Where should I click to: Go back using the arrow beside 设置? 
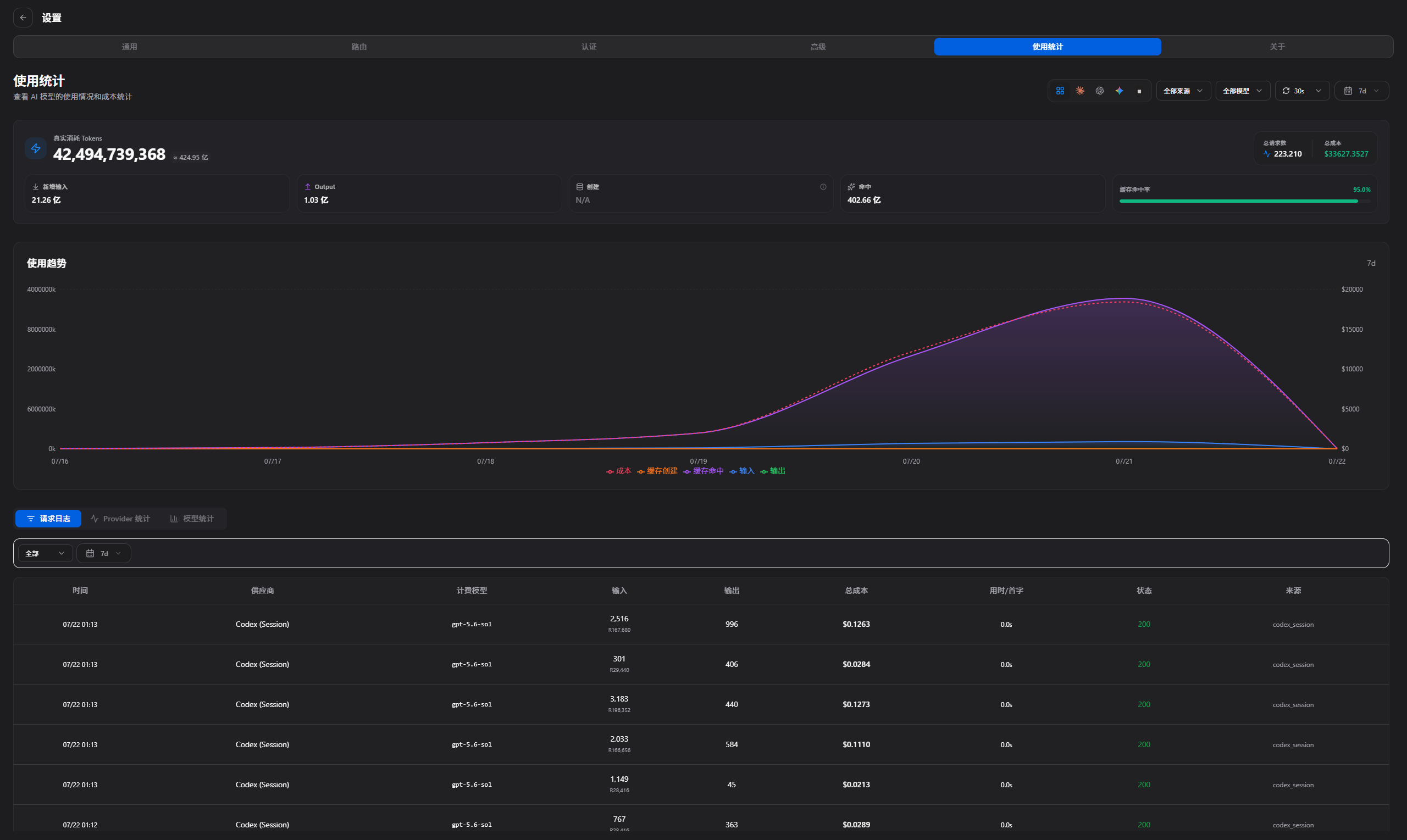point(23,18)
